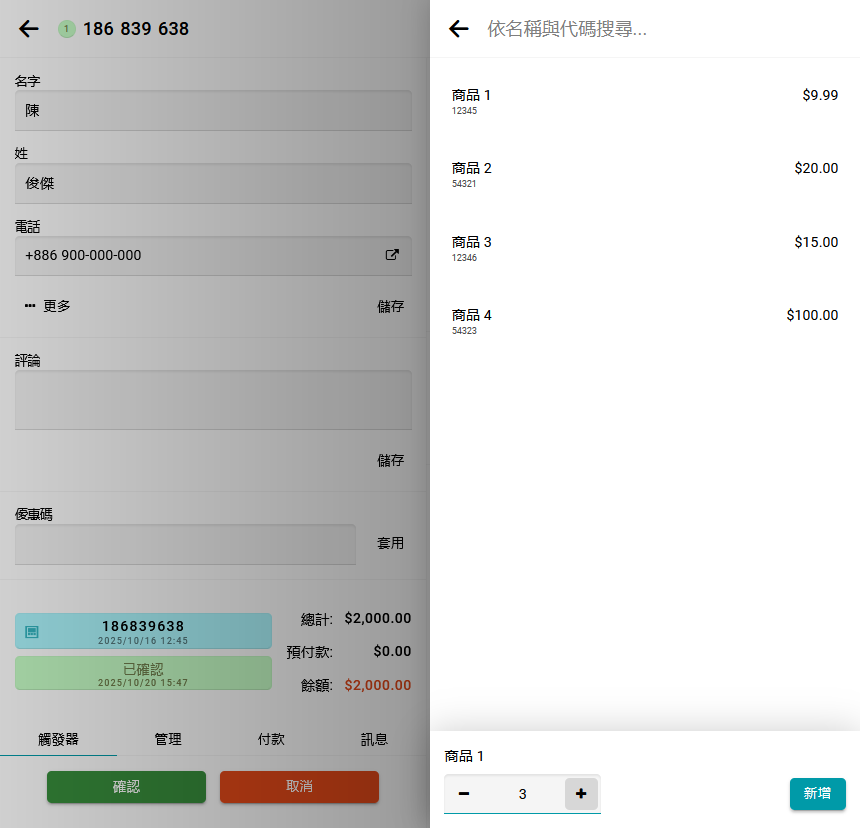
Task: Apply promo code with 套用 button
Action: (390, 543)
